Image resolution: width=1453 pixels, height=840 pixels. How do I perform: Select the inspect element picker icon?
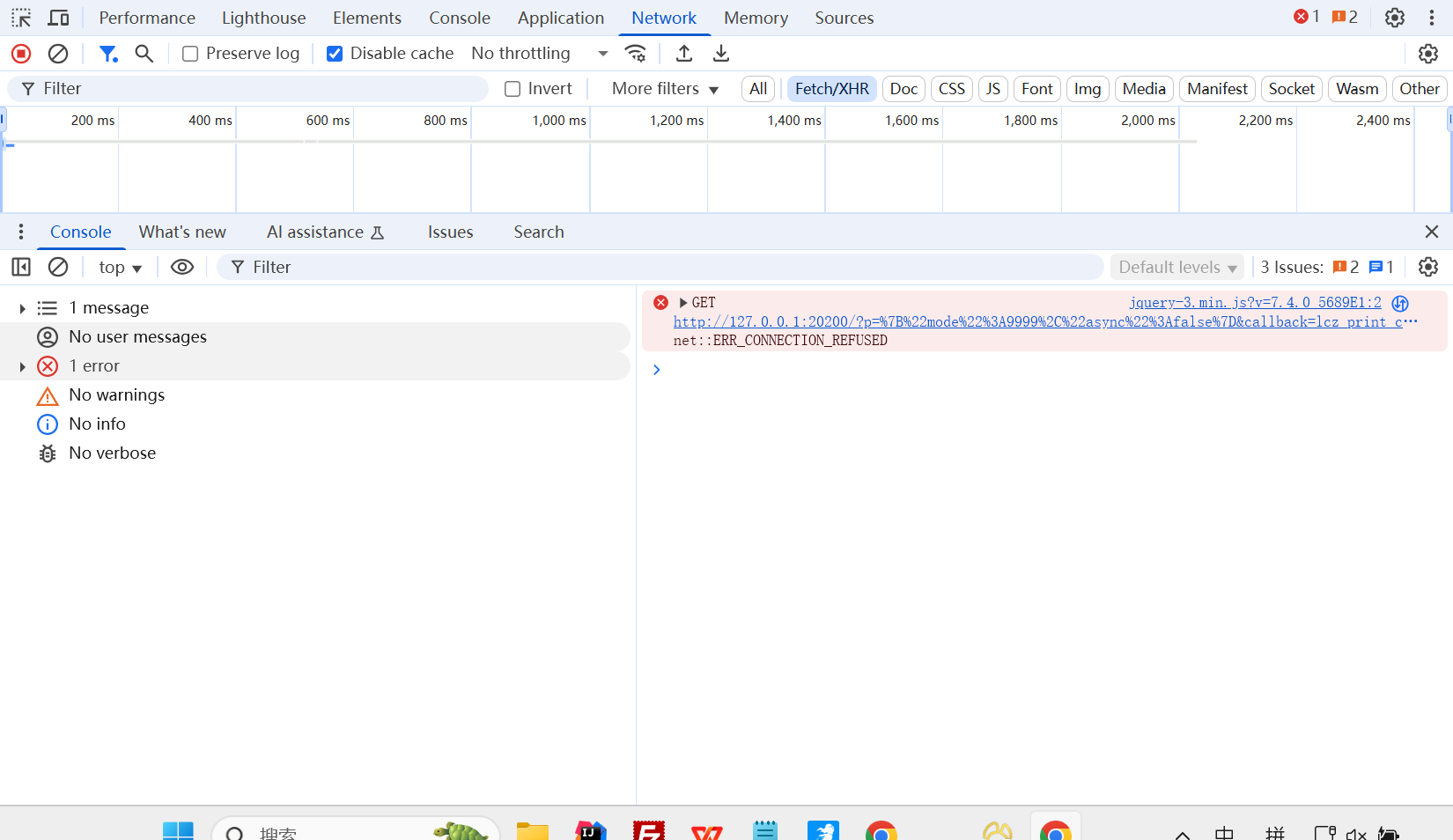pos(21,18)
